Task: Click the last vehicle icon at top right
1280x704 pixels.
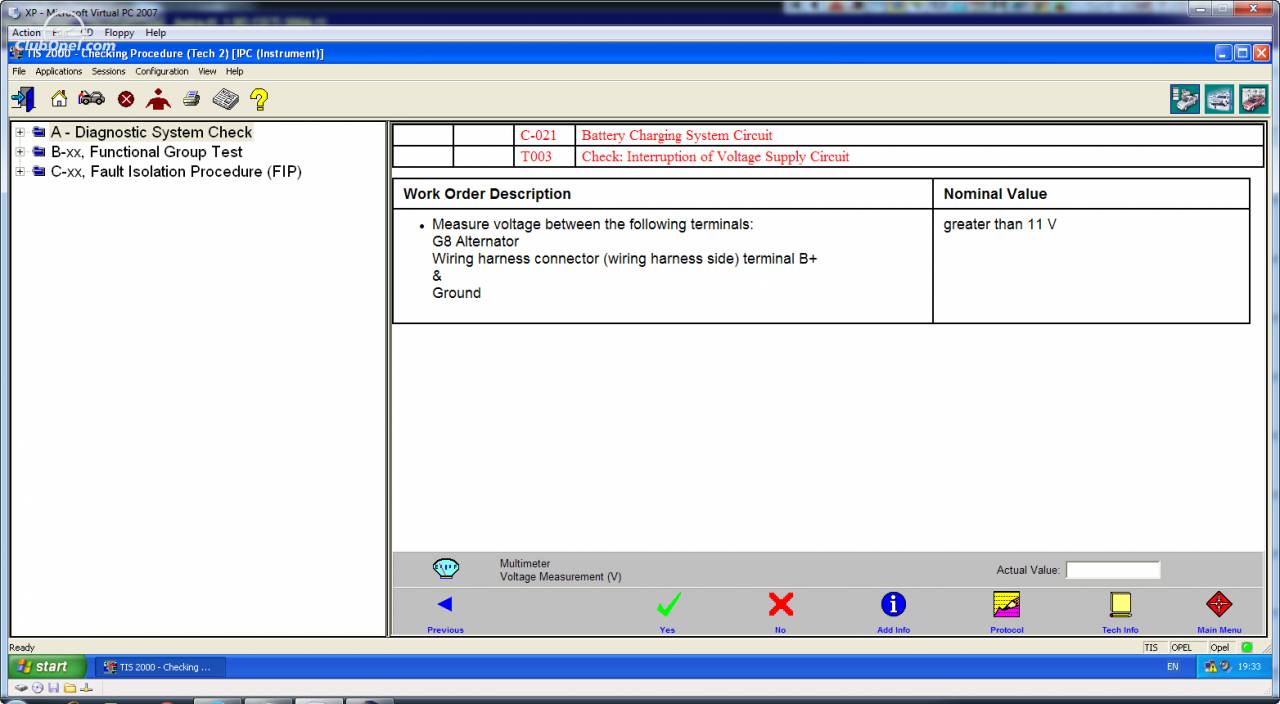Action: pos(1253,99)
